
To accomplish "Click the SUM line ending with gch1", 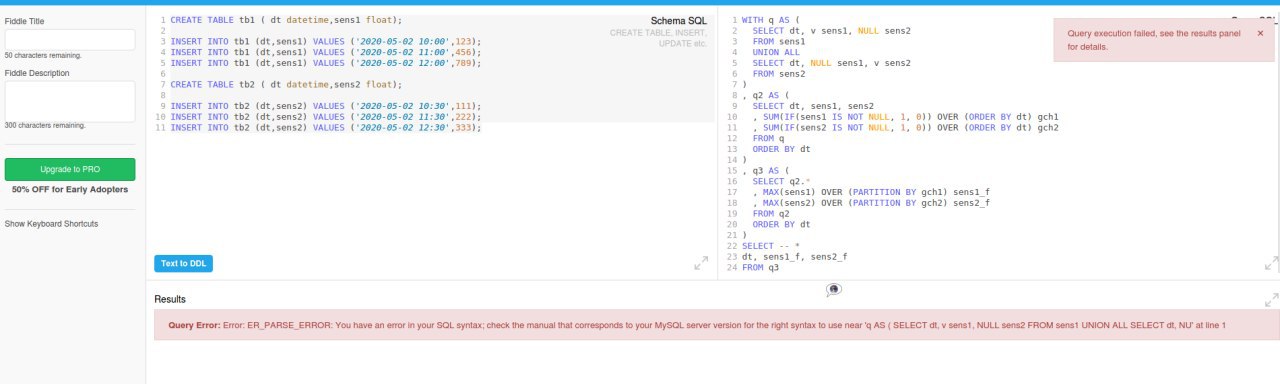I will (x=906, y=117).
